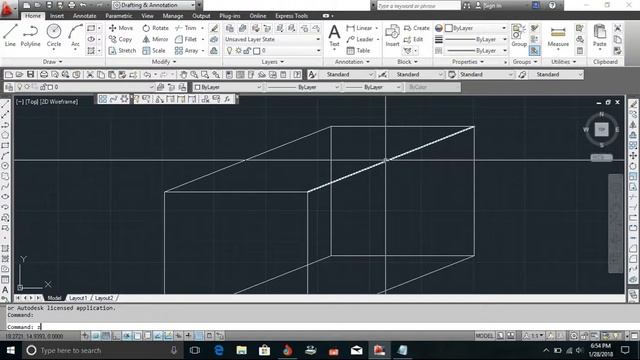640x360 pixels.
Task: Select the Circle tool
Action: pos(54,36)
